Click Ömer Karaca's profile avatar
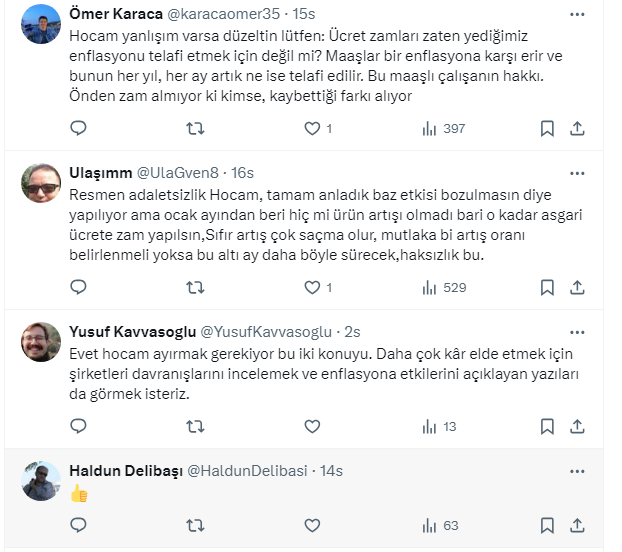This screenshot has width=622, height=552. [40, 24]
